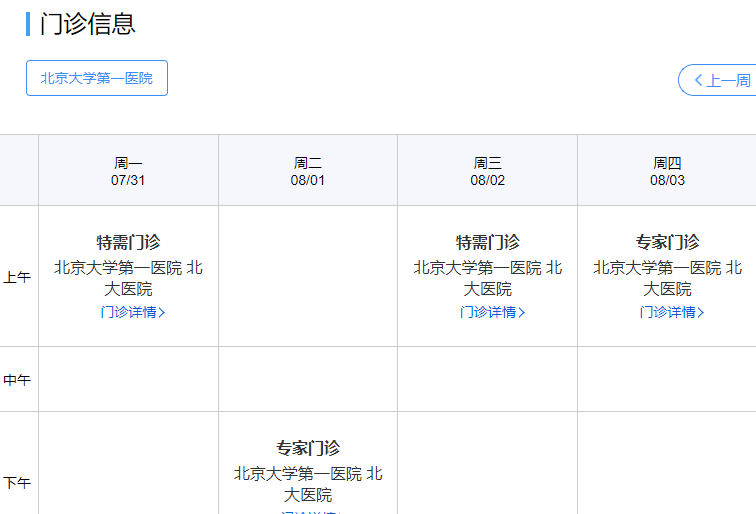
Task: Open 门诊详情 for Monday morning 特需门诊
Action: (128, 312)
